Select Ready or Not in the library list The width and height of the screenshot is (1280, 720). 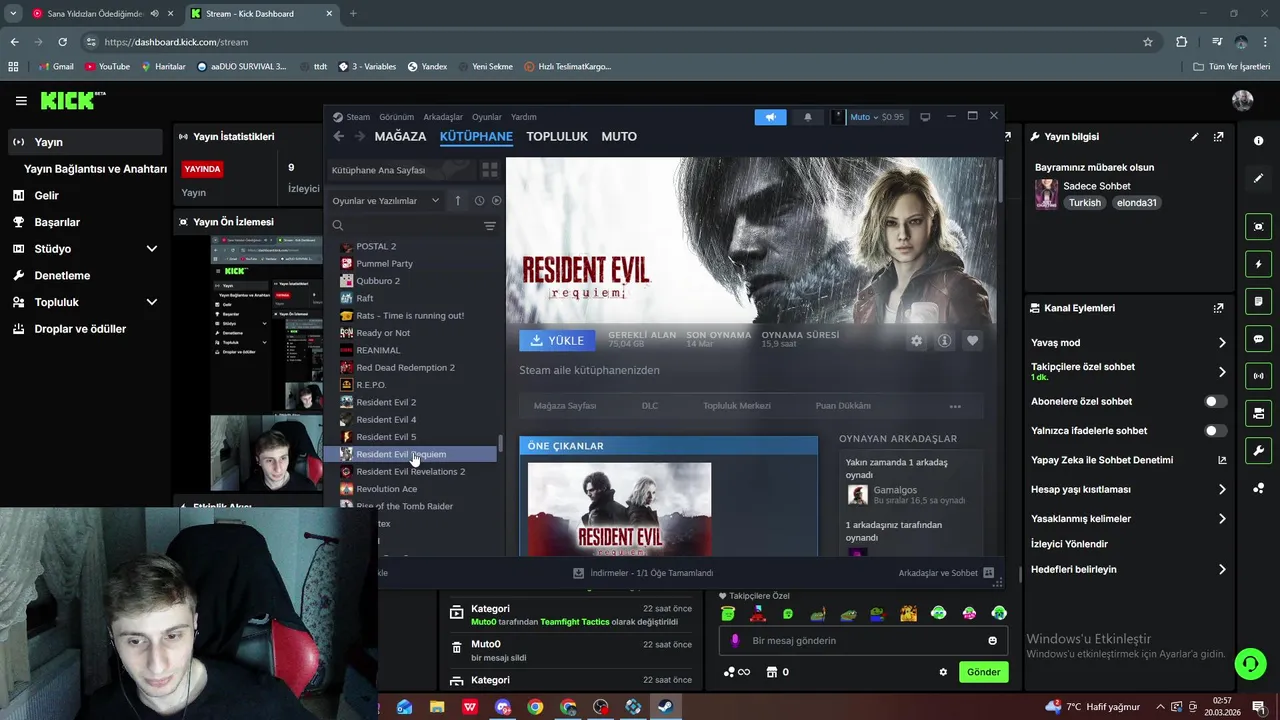click(x=383, y=333)
